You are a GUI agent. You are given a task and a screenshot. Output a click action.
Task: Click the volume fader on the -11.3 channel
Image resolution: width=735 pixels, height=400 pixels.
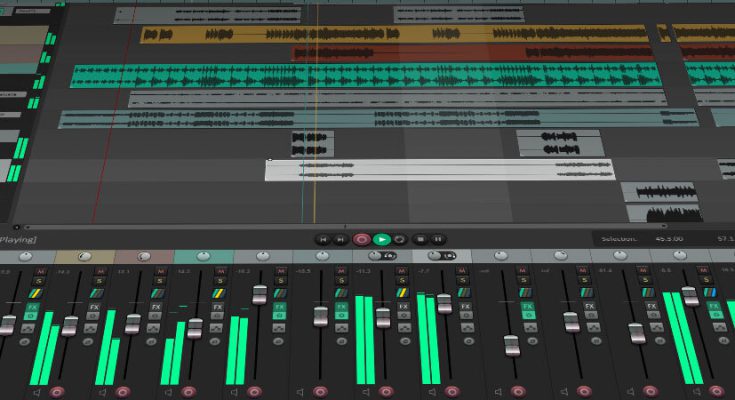pos(382,318)
